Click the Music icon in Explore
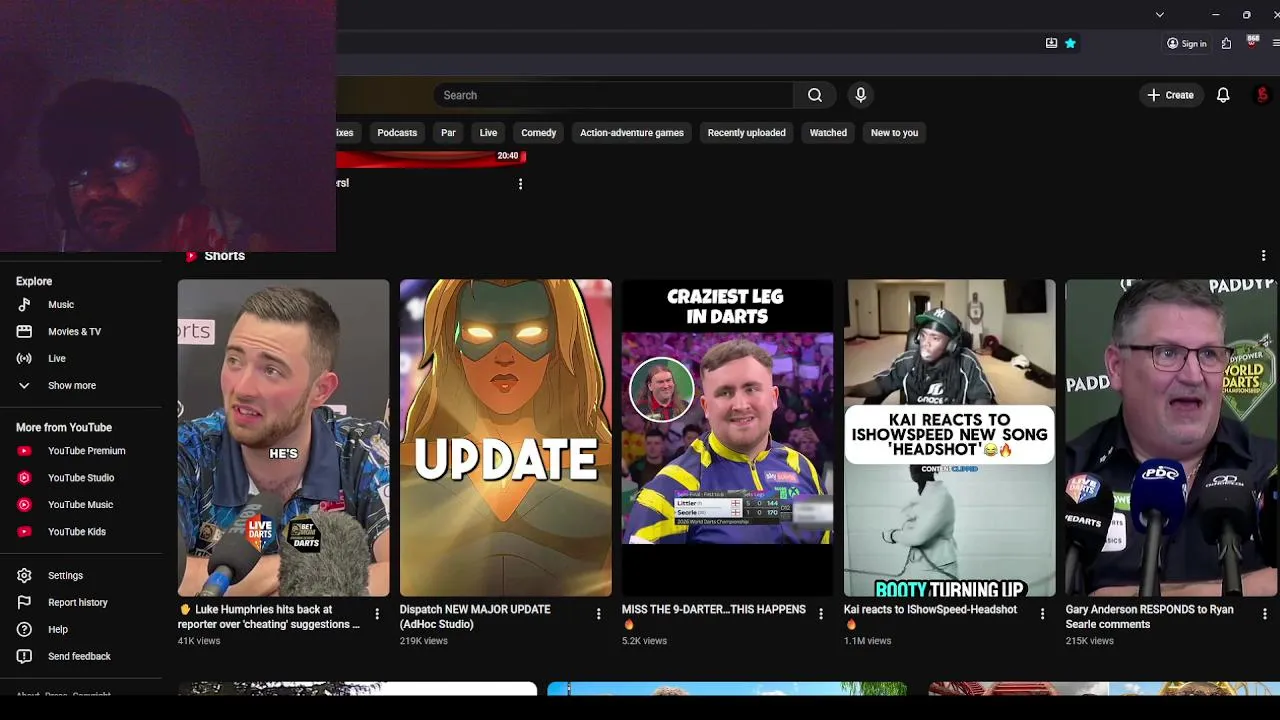 tap(24, 305)
